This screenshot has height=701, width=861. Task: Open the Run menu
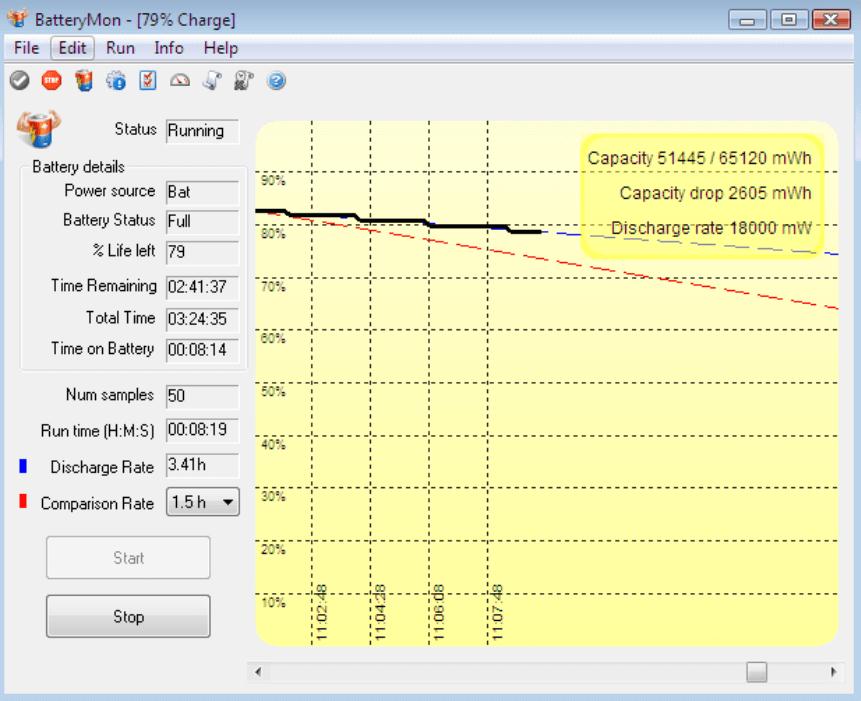(x=120, y=48)
